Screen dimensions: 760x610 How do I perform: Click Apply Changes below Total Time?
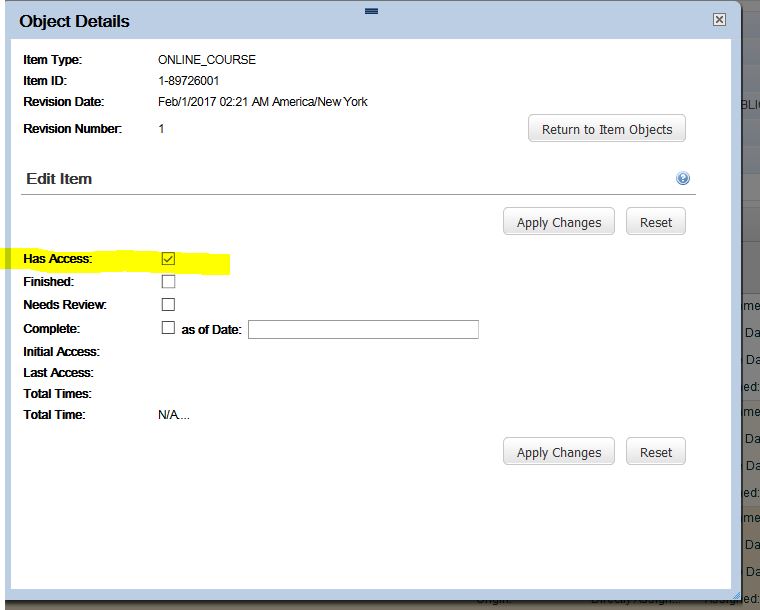tap(559, 452)
